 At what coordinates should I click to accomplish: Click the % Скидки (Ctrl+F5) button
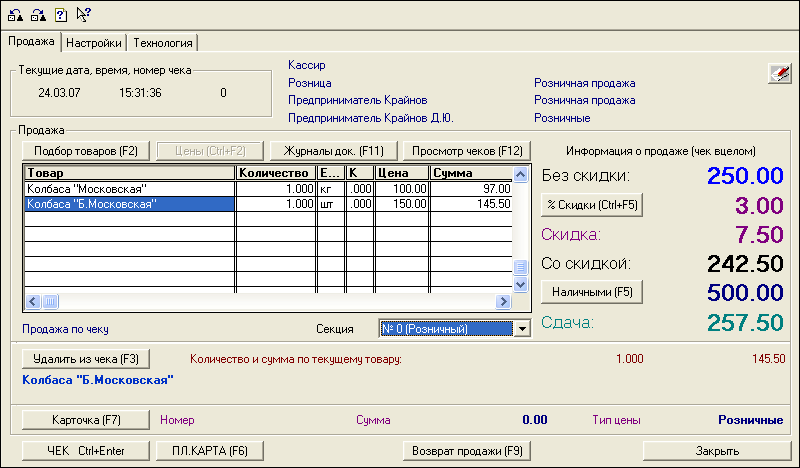[x=592, y=205]
